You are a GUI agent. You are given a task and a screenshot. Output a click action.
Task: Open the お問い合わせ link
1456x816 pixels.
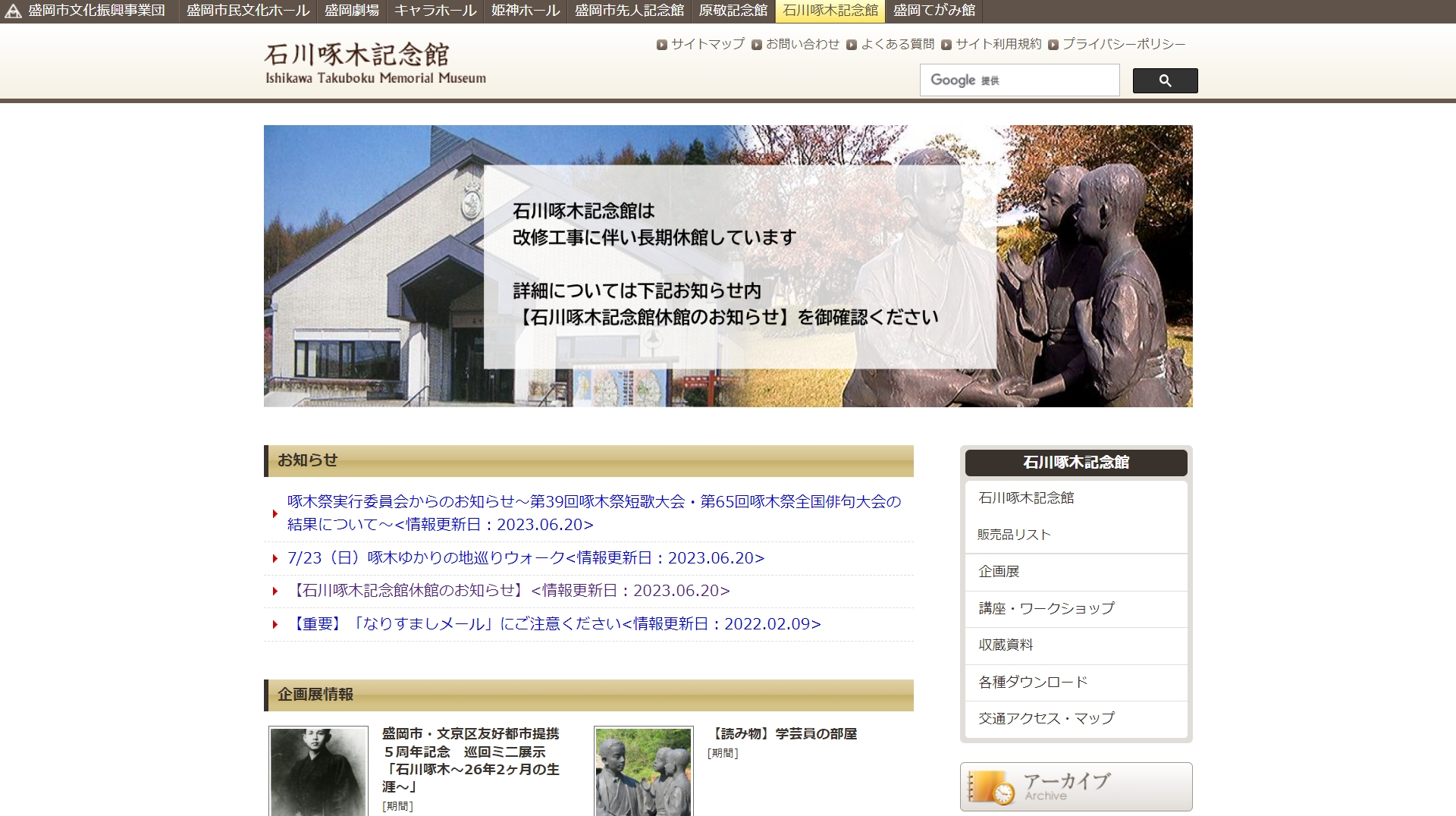(802, 44)
